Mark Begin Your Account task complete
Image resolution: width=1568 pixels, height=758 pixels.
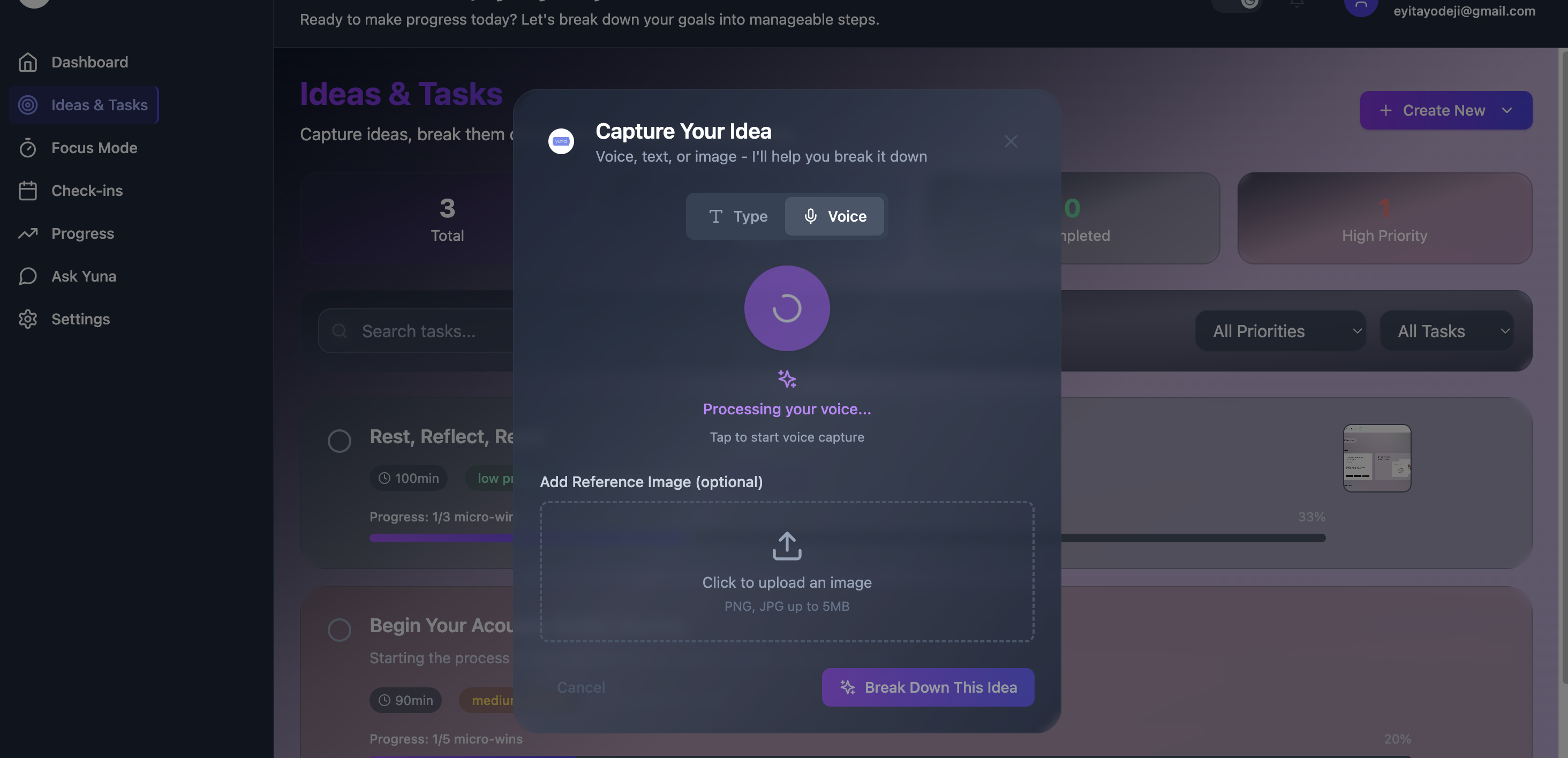coord(339,630)
